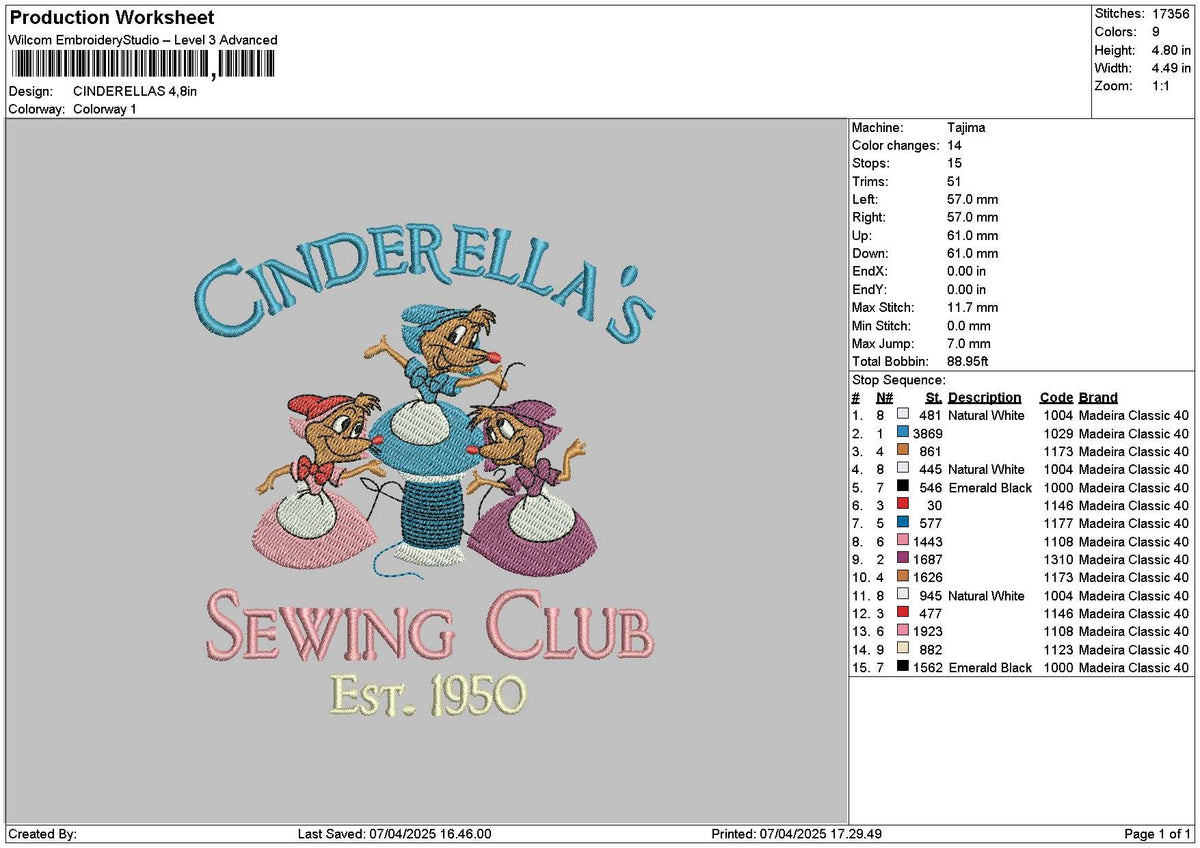
Task: Click the Color changes value '14'
Action: (x=955, y=146)
